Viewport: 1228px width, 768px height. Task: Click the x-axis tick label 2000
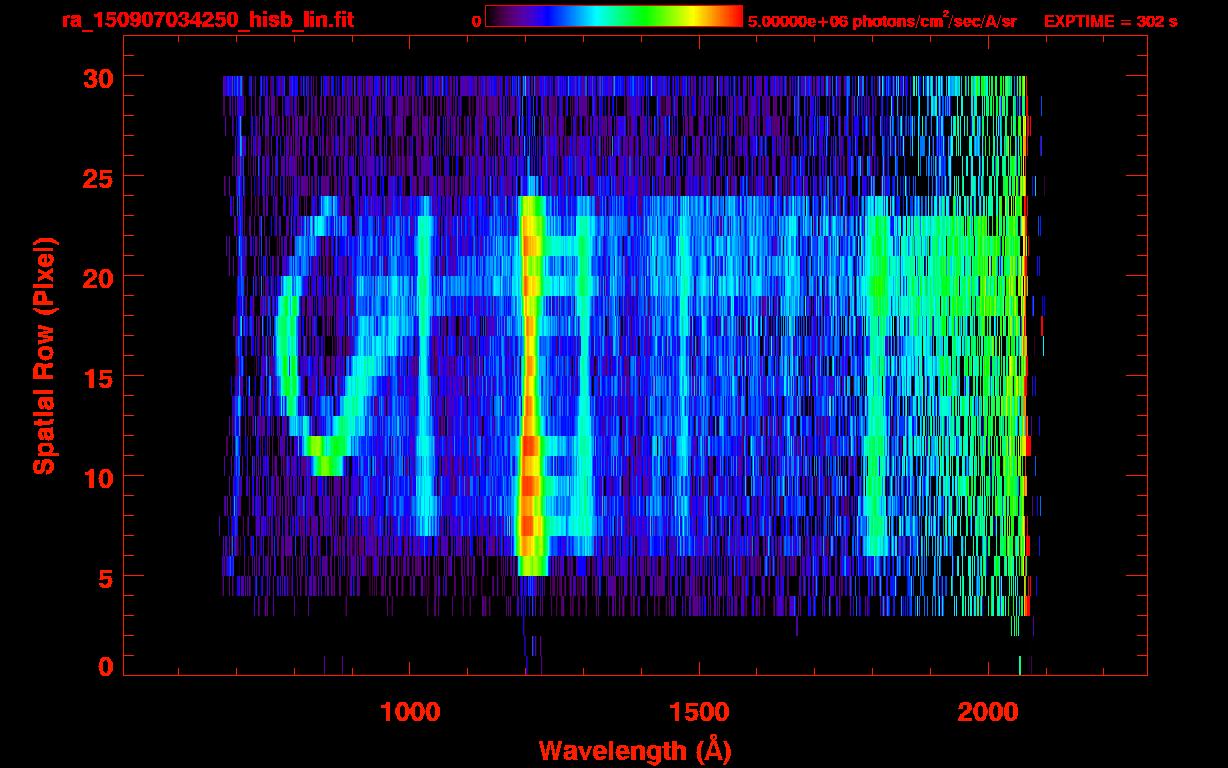pos(987,711)
